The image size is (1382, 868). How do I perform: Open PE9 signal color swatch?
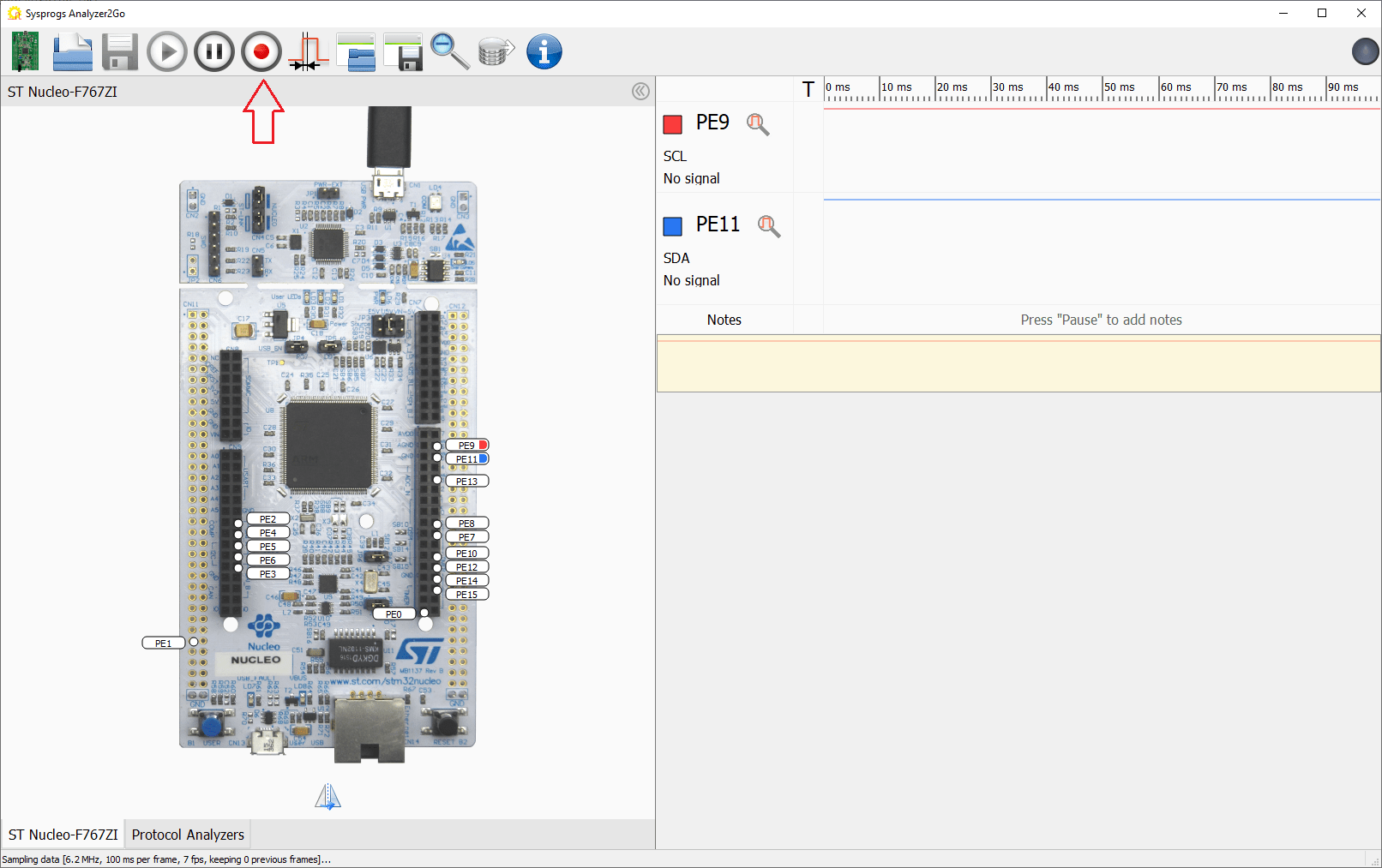(x=673, y=124)
